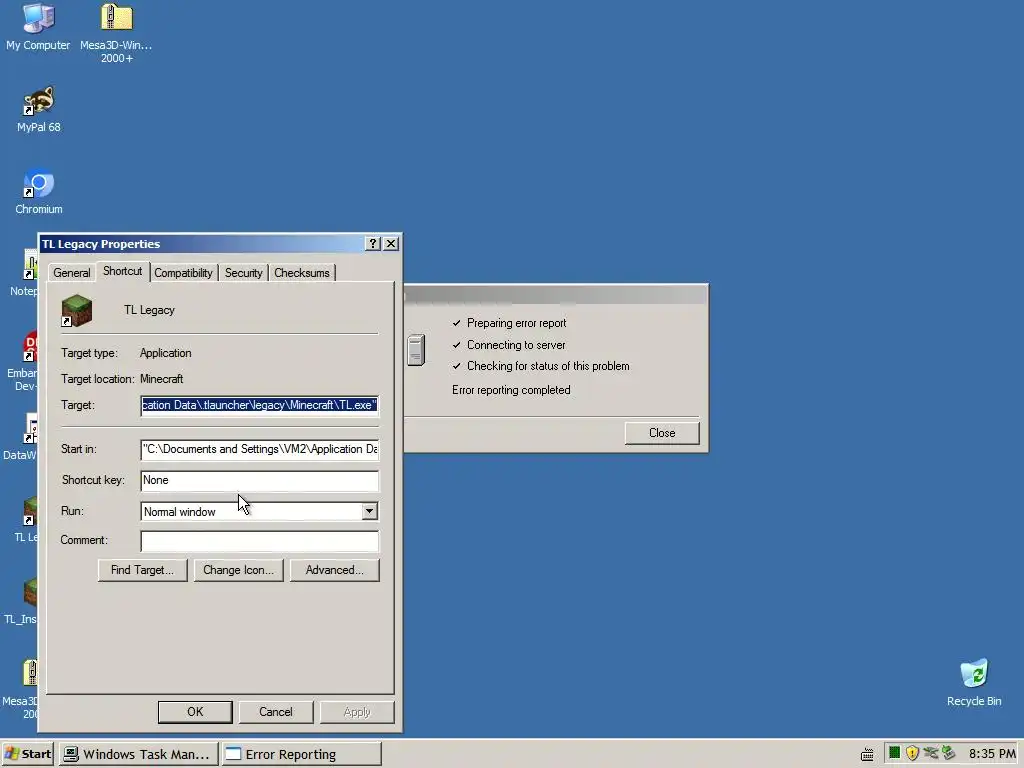This screenshot has height=768, width=1024.
Task: Click the server icon in Error Reporting dialog
Action: pyautogui.click(x=416, y=349)
